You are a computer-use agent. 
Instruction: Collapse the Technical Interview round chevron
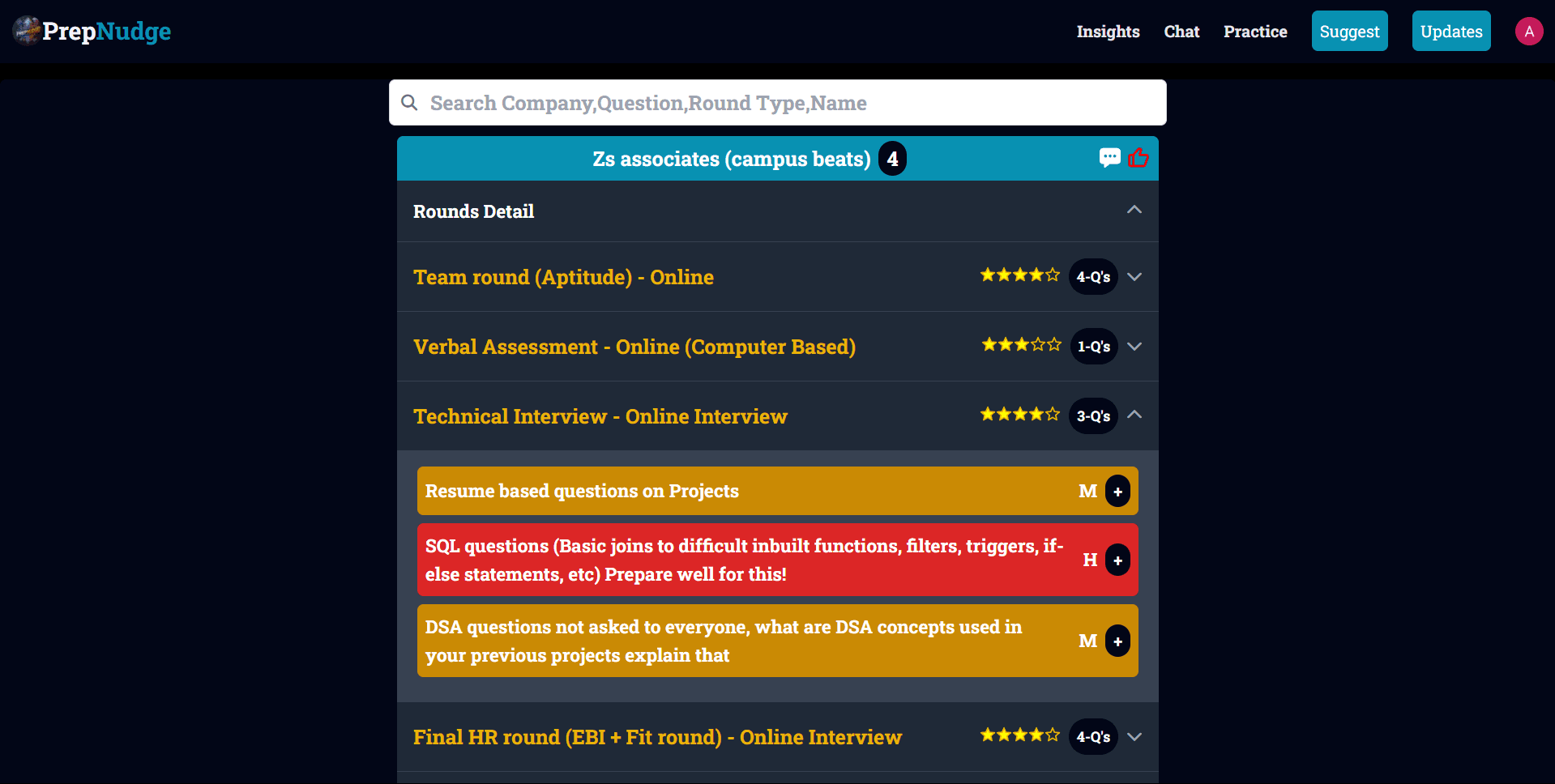1134,415
